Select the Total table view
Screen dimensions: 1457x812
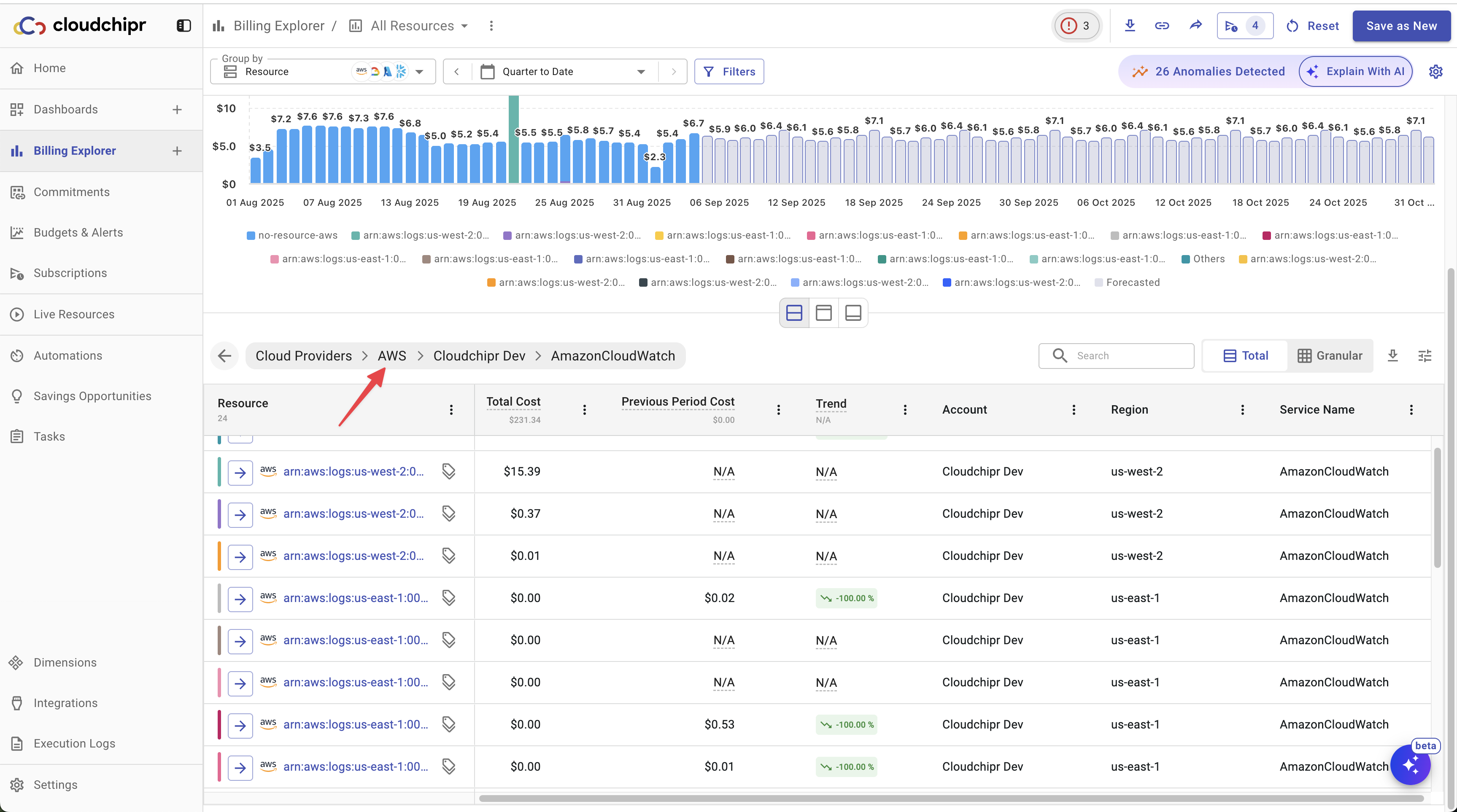point(1246,356)
